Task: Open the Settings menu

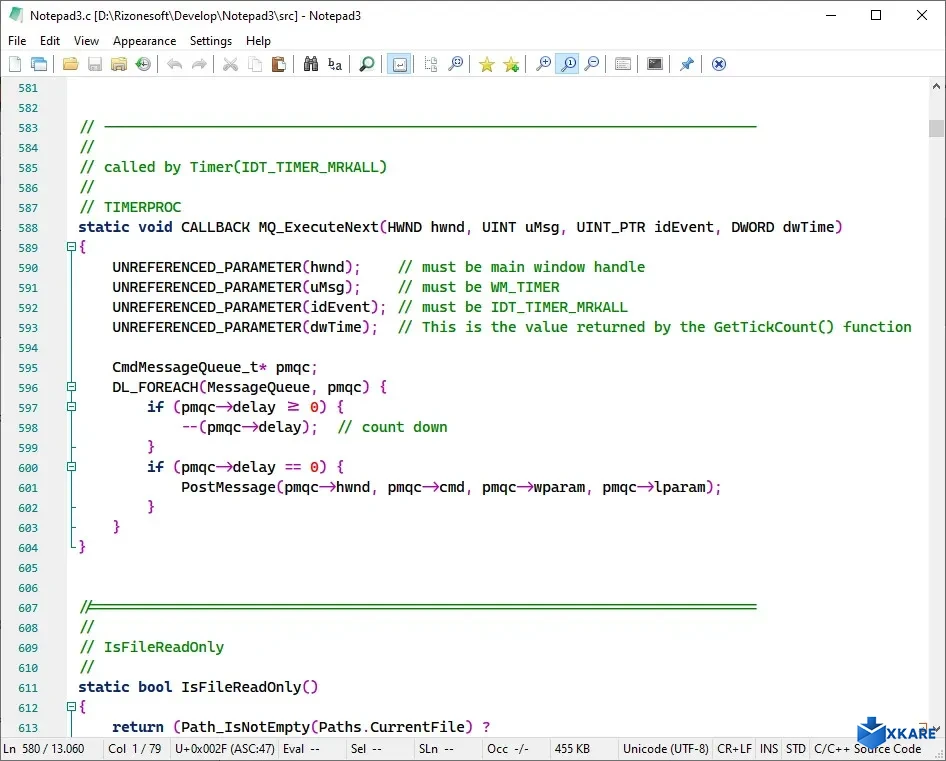Action: 211,41
